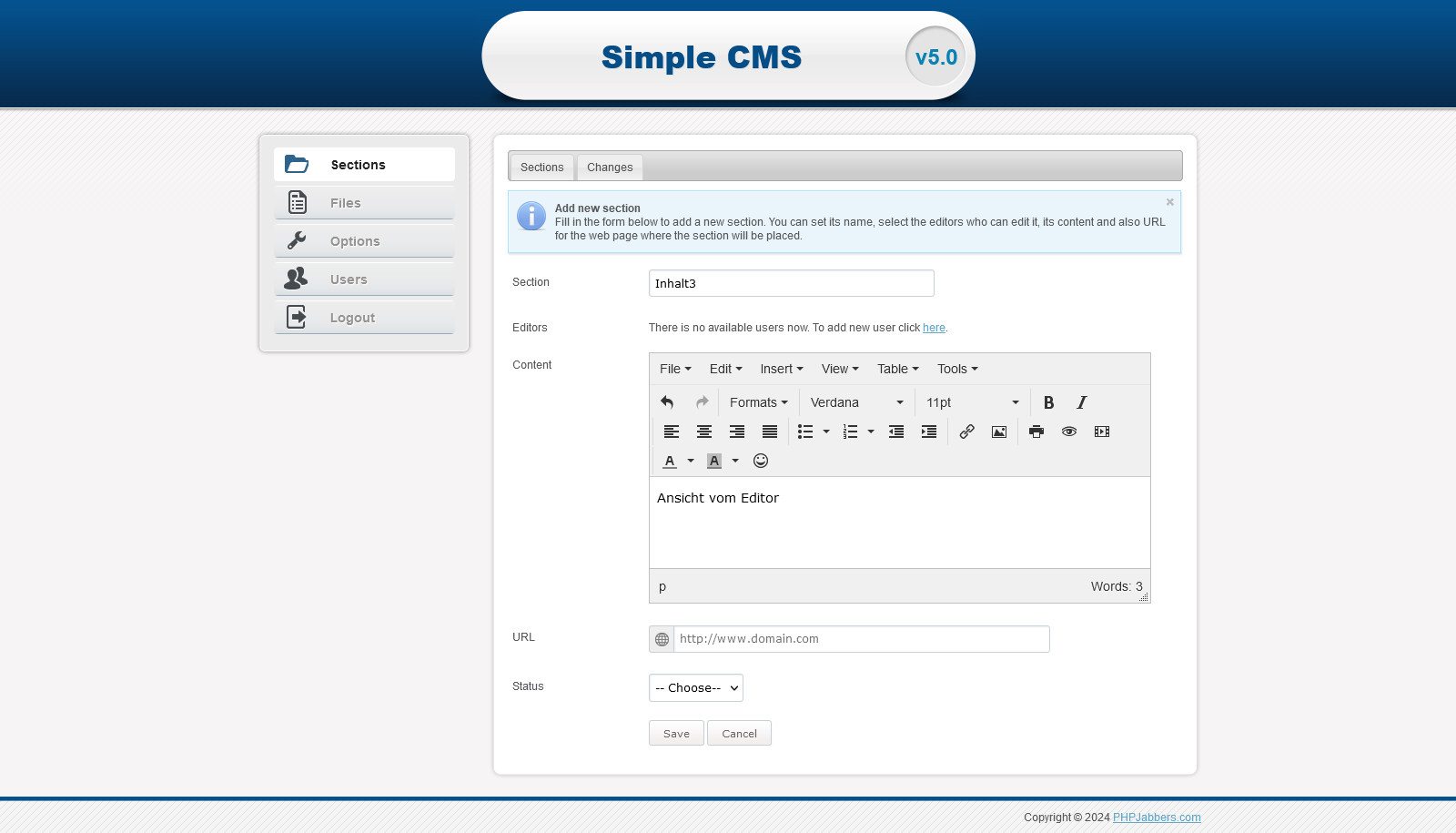This screenshot has height=833, width=1456.
Task: Insert a media video
Action: tap(1102, 432)
